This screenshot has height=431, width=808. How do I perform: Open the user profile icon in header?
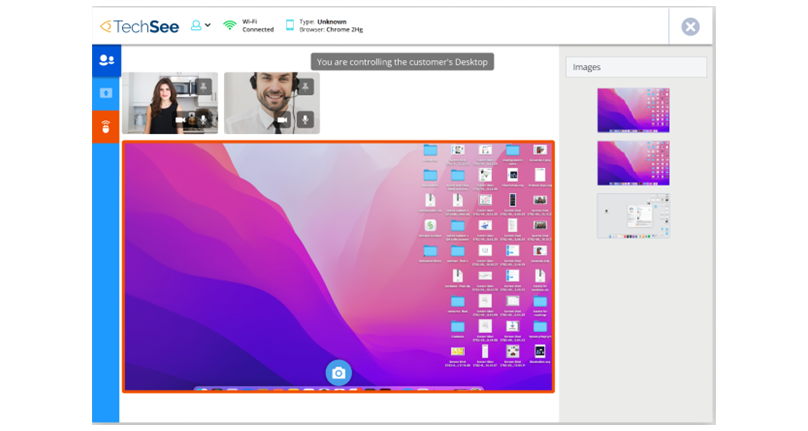196,25
